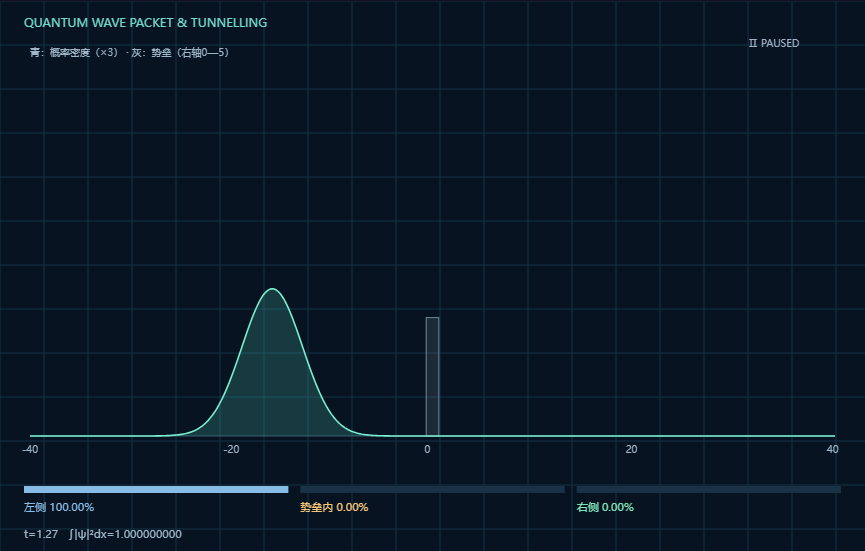Click the pause icon next to PAUSED
The image size is (865, 551).
click(752, 43)
